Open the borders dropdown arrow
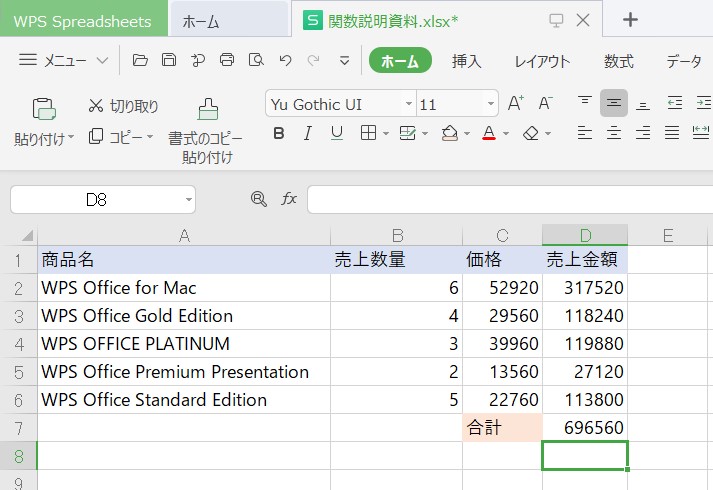The height and width of the screenshot is (490, 713). tap(386, 134)
